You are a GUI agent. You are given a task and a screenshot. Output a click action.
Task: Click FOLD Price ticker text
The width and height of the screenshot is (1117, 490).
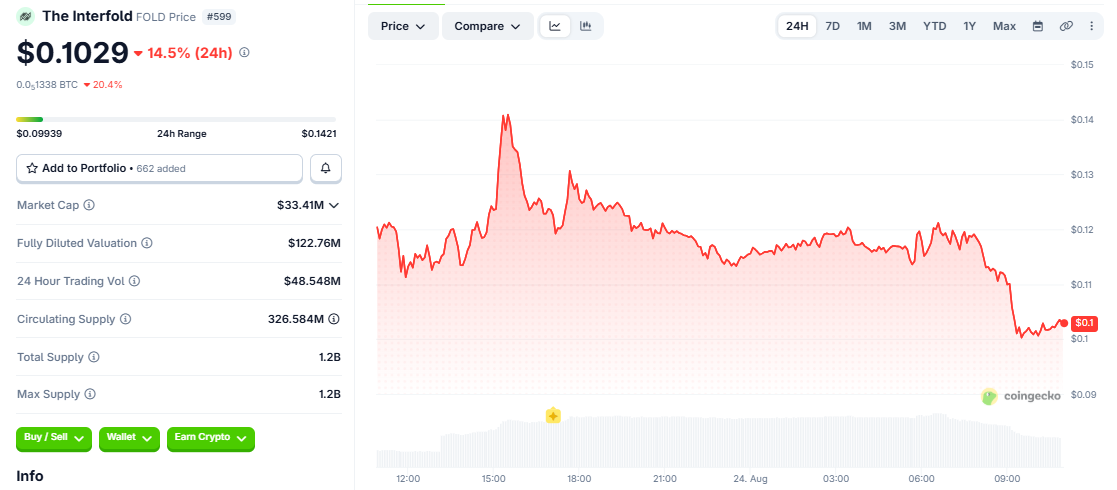165,16
